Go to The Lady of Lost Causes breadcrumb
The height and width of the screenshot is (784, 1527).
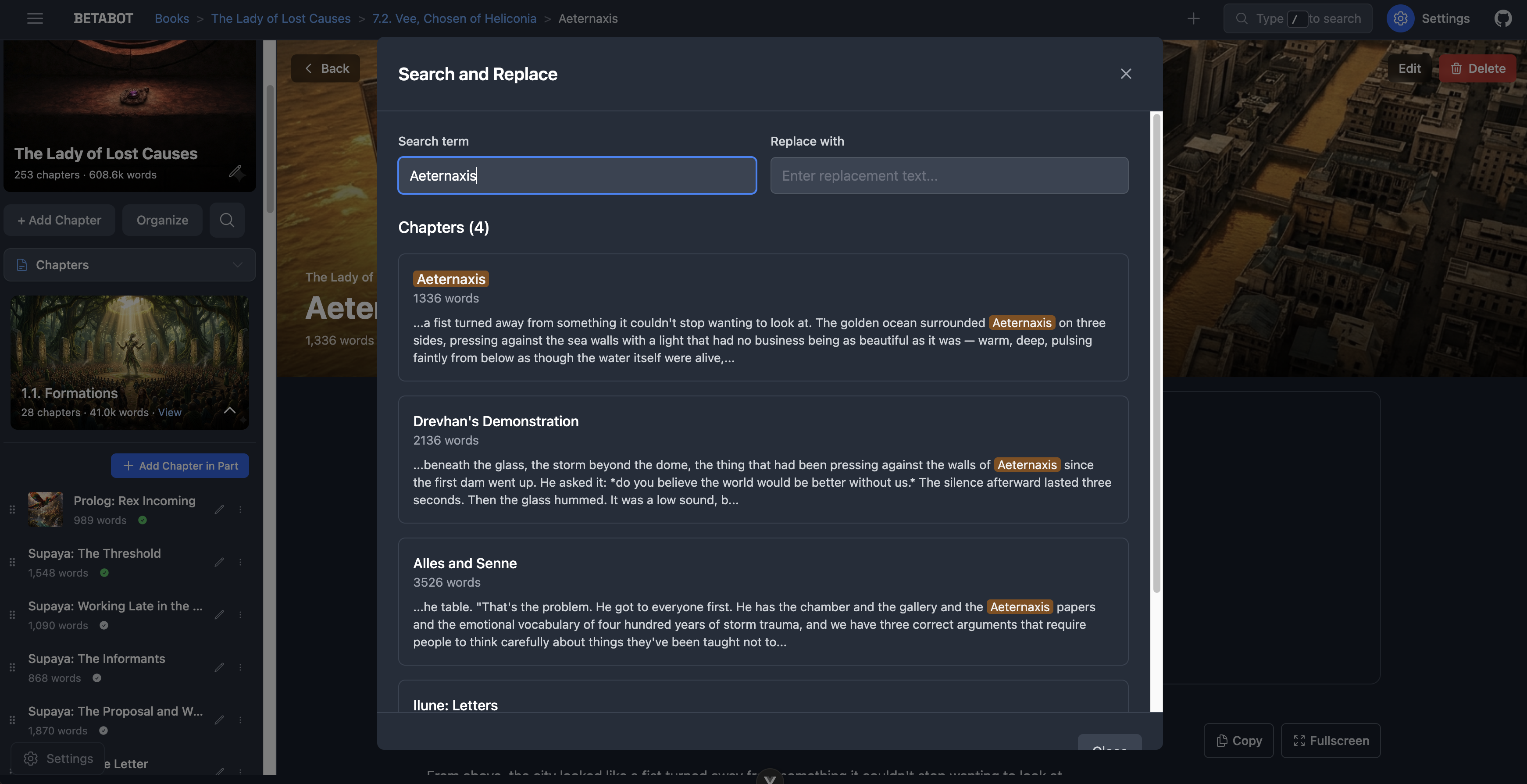point(281,18)
